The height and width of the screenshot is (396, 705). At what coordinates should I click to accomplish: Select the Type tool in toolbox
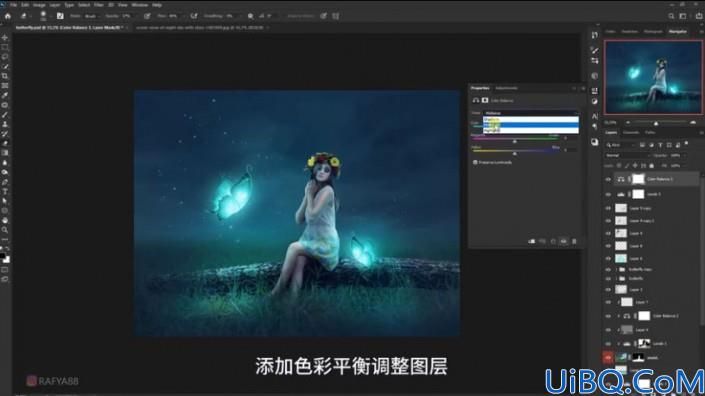[x=5, y=191]
